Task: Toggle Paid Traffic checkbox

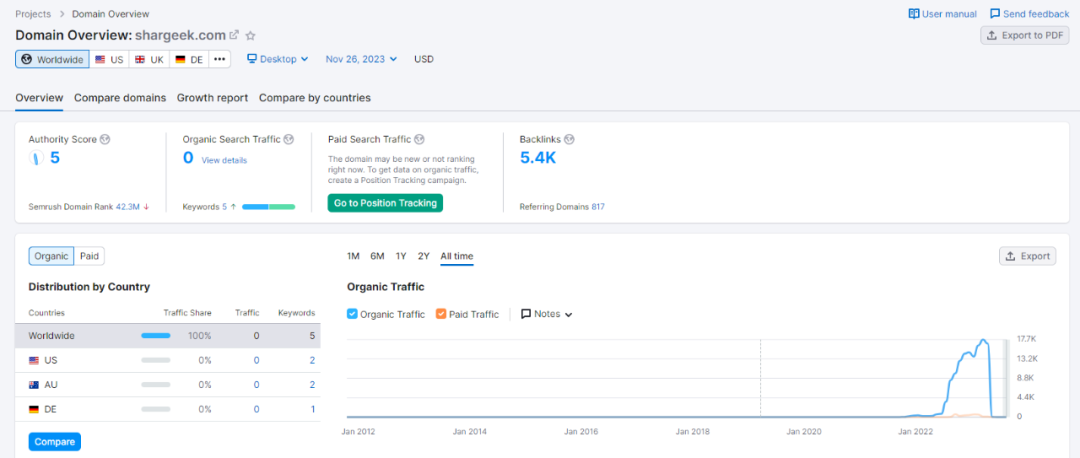Action: (441, 314)
